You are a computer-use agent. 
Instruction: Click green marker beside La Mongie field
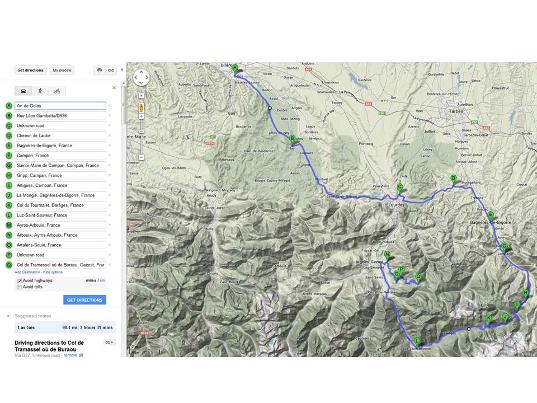(x=9, y=195)
